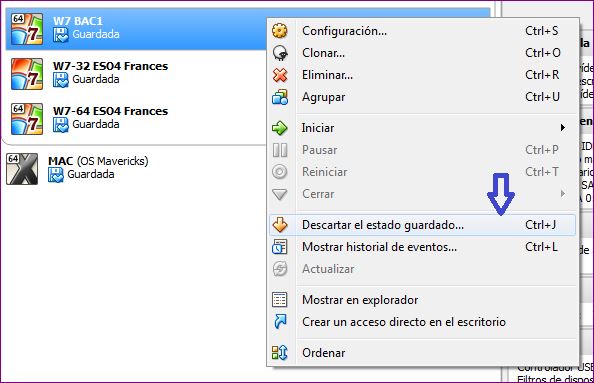Click Guardada status under W7-32 ES04 Frances
594x383 pixels.
point(95,79)
